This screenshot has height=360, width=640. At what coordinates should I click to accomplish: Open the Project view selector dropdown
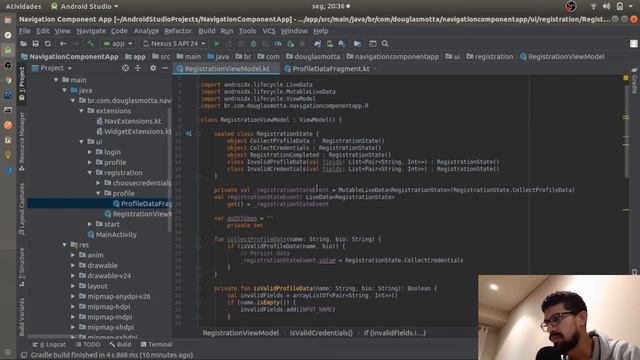pyautogui.click(x=52, y=68)
